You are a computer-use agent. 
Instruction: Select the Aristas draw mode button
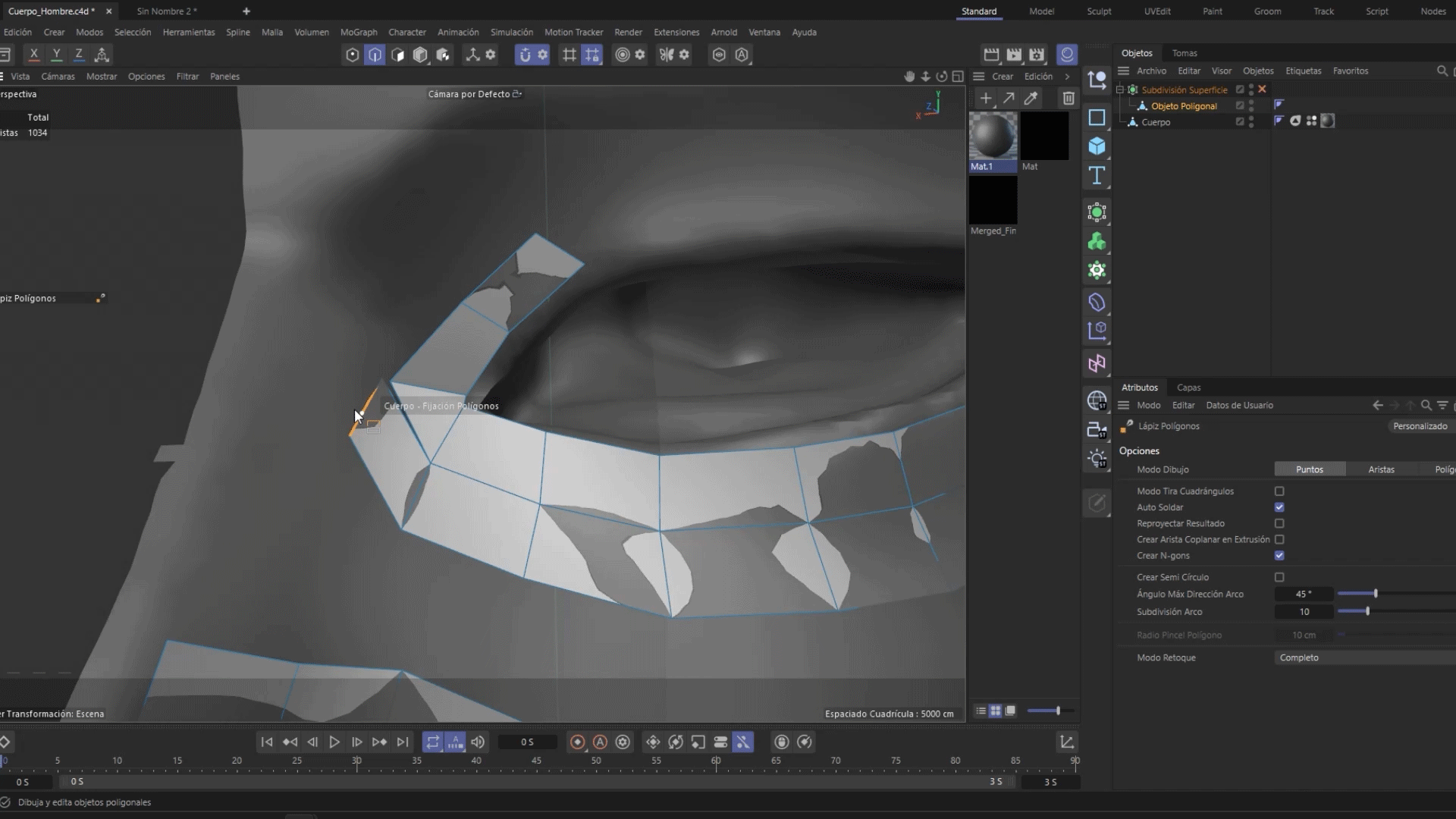click(1381, 470)
